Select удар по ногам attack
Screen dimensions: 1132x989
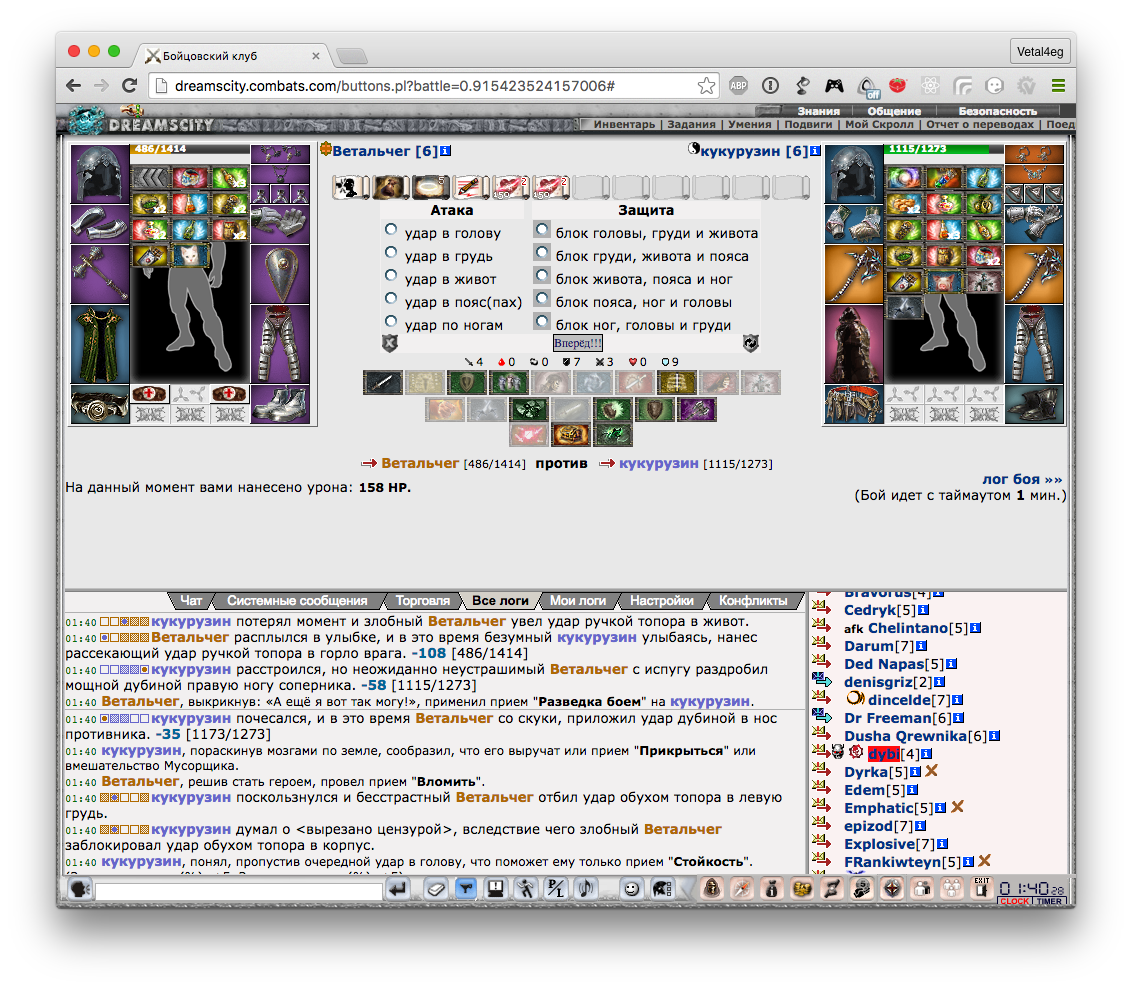point(391,322)
